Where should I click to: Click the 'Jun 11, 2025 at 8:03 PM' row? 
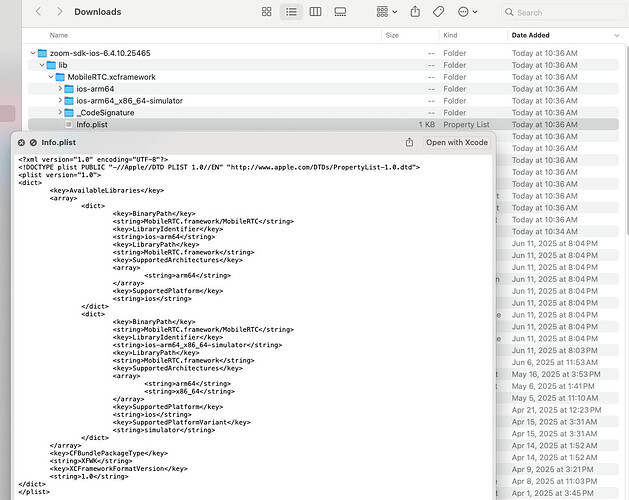pyautogui.click(x=554, y=350)
